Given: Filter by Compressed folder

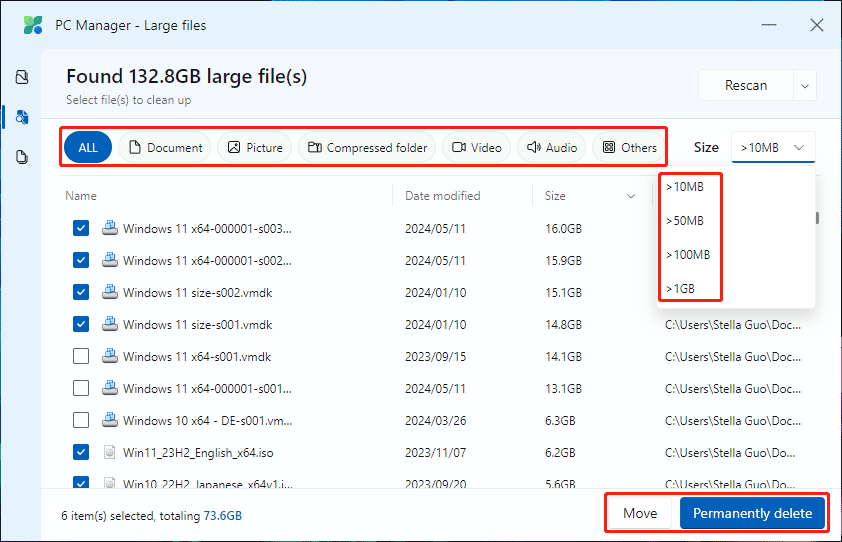Looking at the screenshot, I should [367, 147].
